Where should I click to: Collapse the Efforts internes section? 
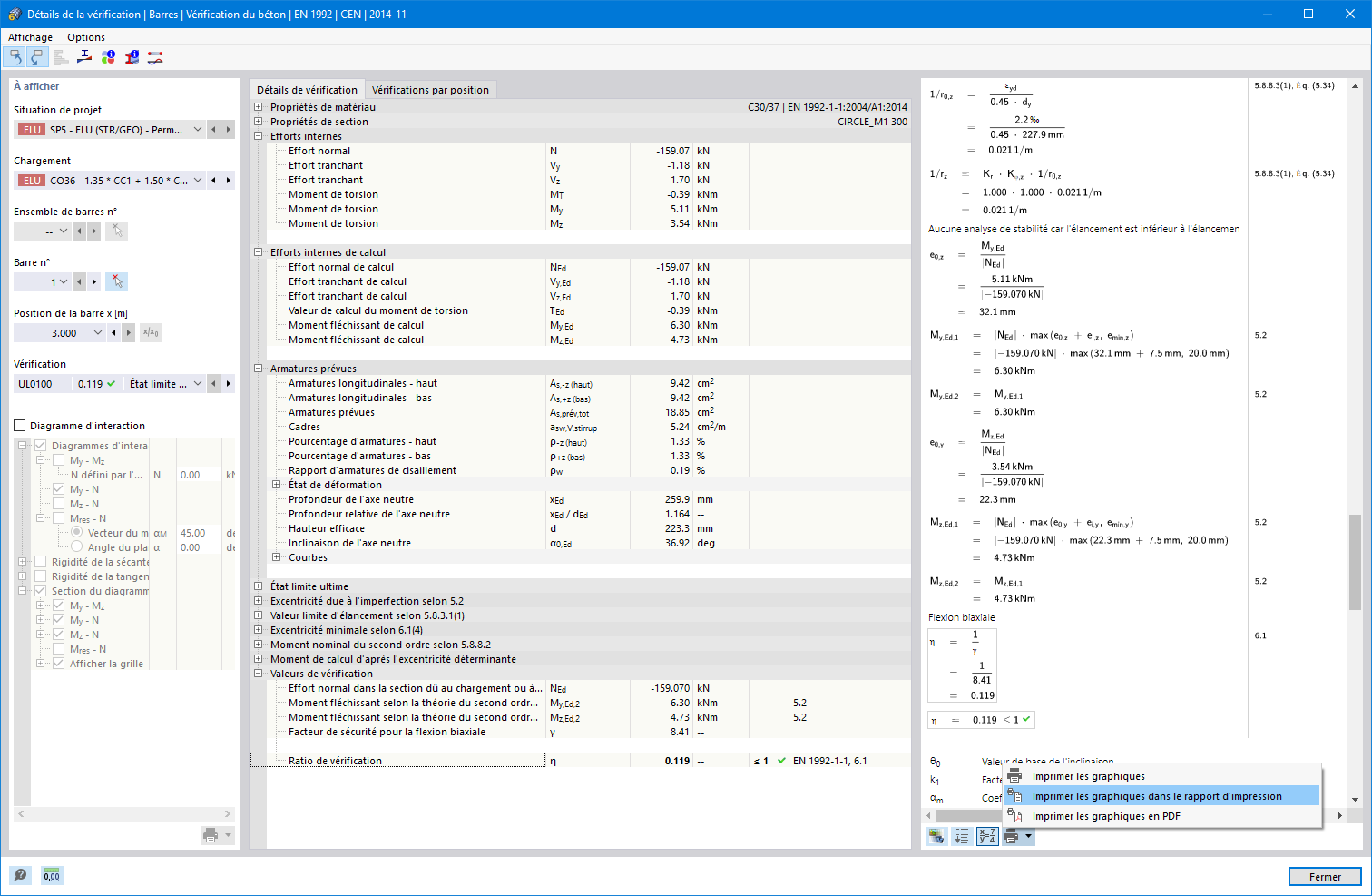[259, 136]
